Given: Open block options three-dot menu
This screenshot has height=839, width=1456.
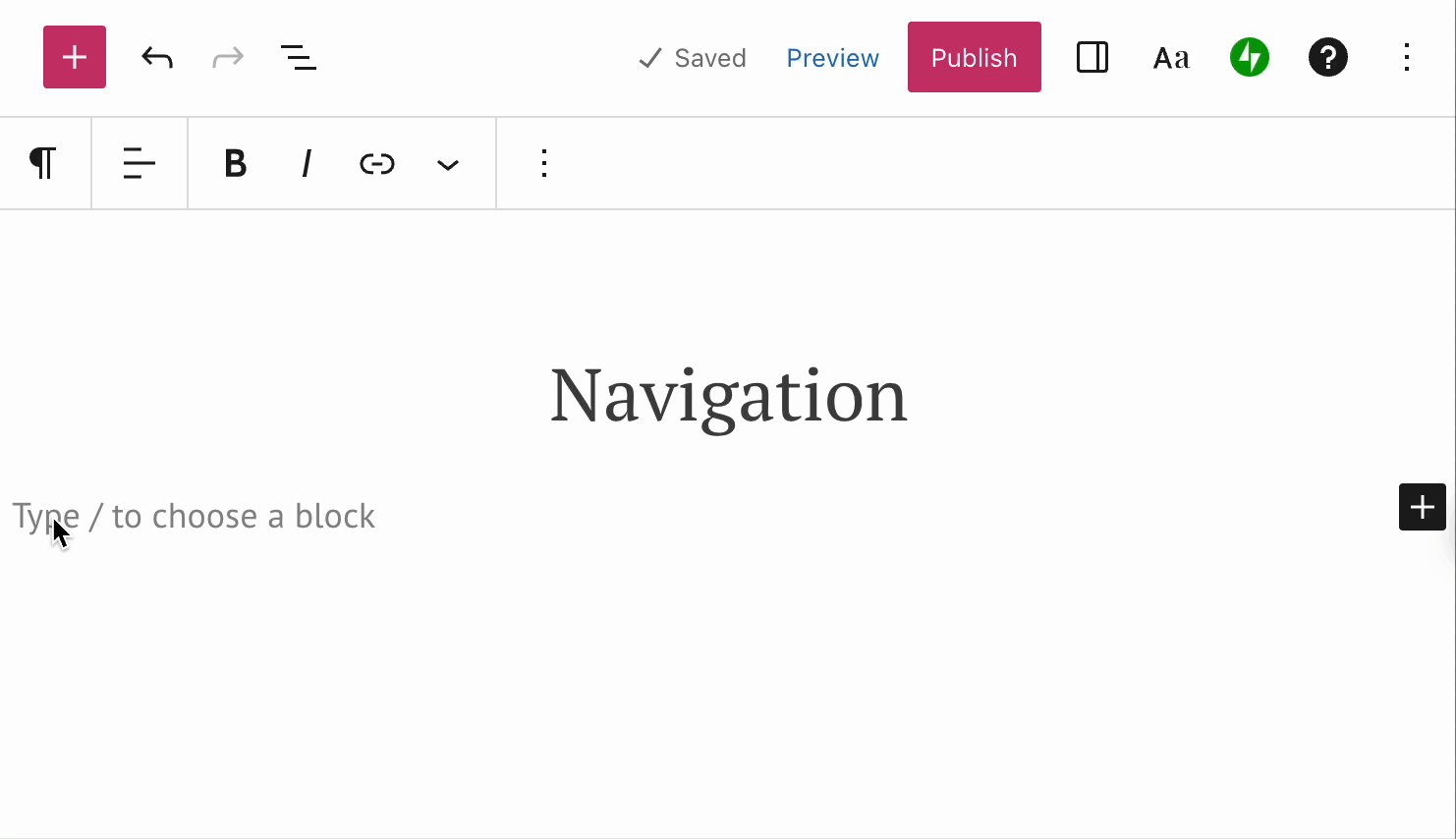Looking at the screenshot, I should (543, 163).
